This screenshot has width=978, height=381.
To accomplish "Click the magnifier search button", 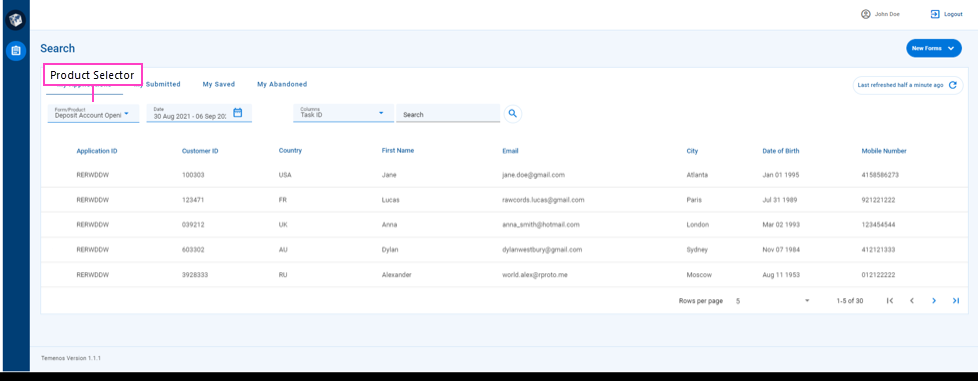I will pyautogui.click(x=513, y=113).
